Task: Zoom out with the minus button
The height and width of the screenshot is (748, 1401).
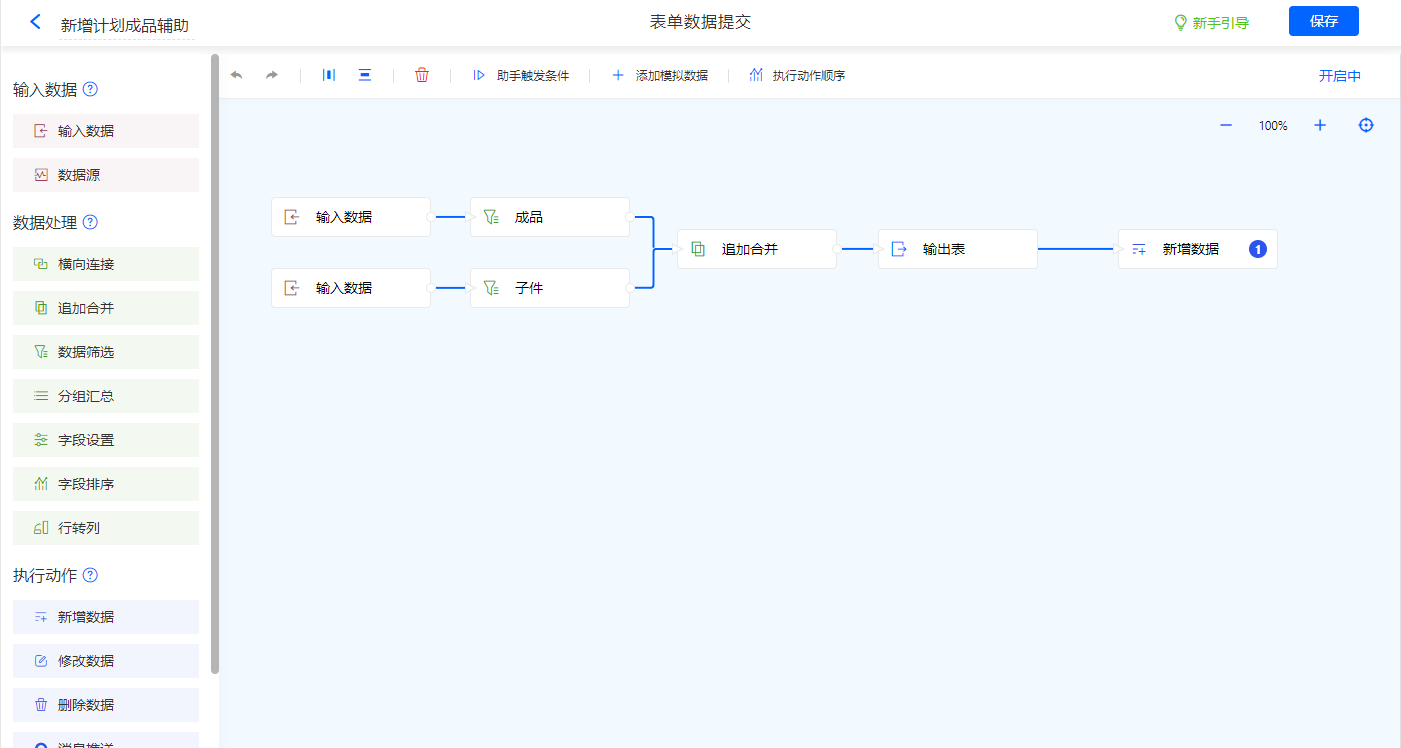Action: click(1226, 125)
